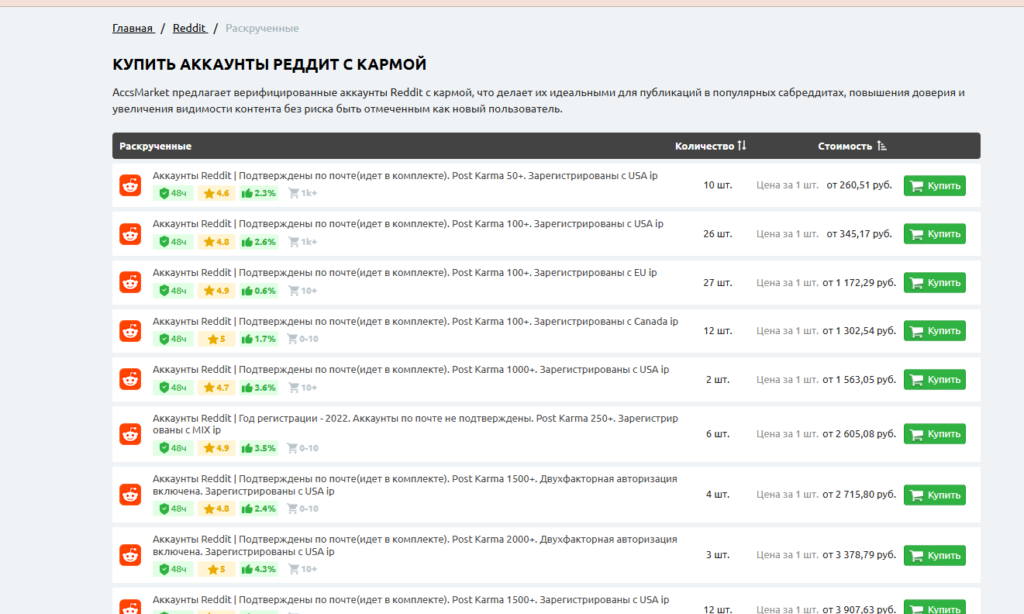Click price 'от 260,51 руб.'
1024x614 pixels.
tap(859, 186)
